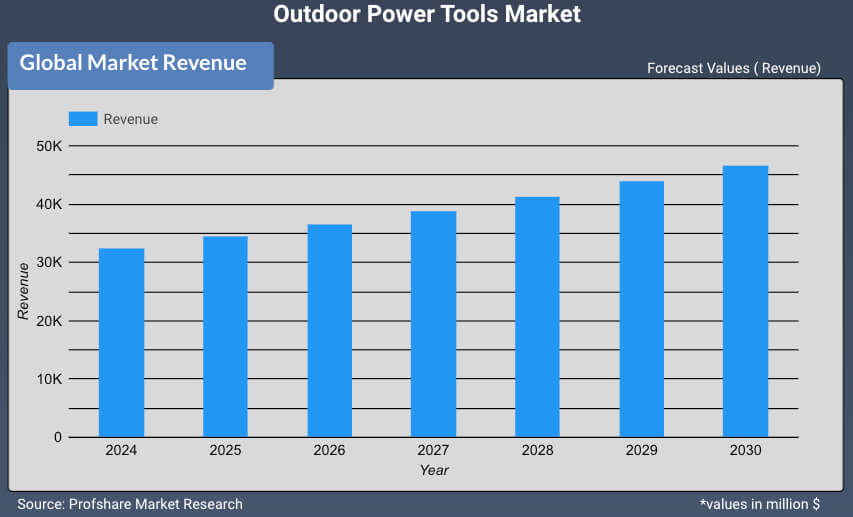Click the 2028 x-axis label
This screenshot has height=517, width=853.
click(x=537, y=450)
